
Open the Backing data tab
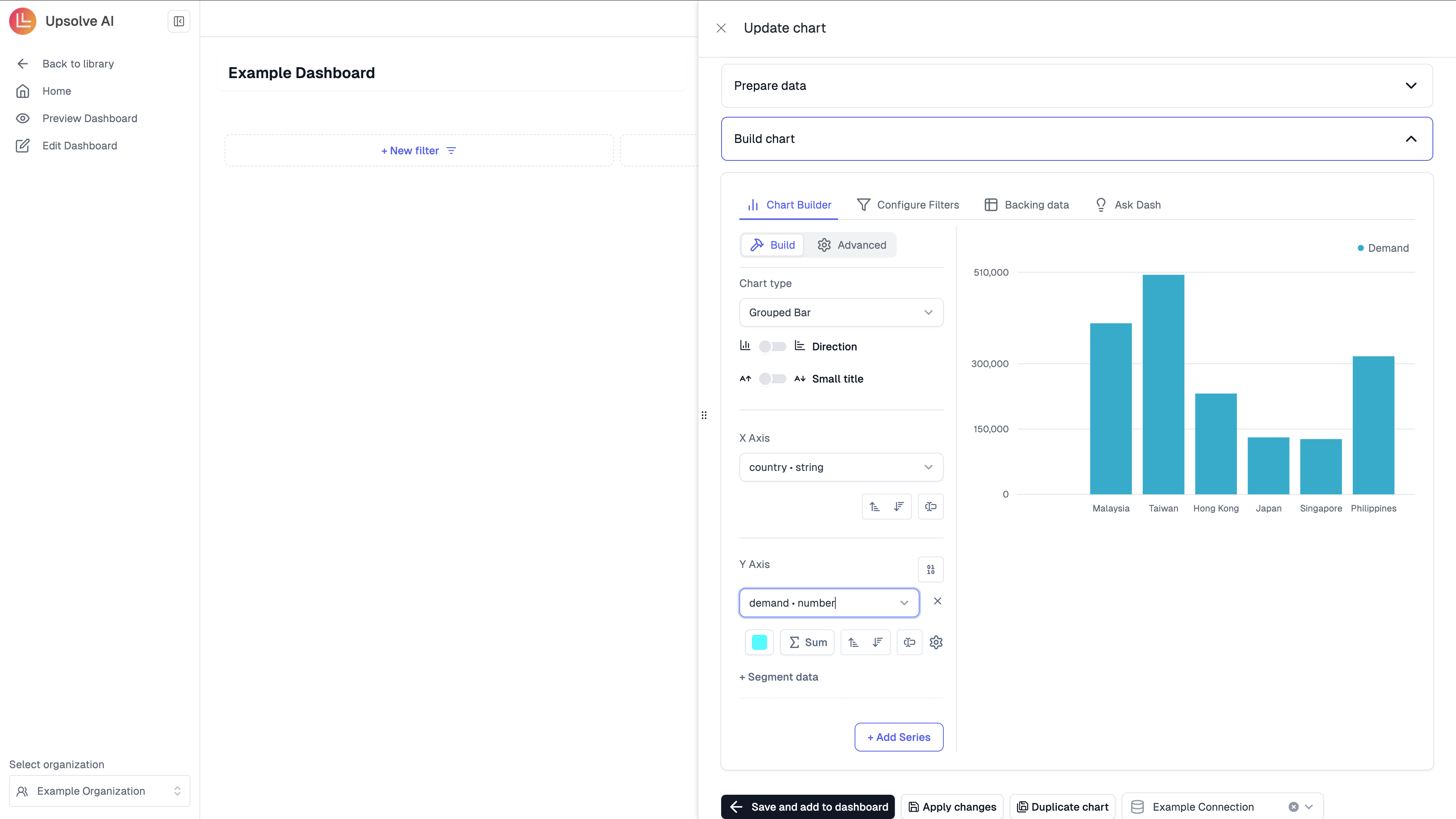[x=1027, y=205]
